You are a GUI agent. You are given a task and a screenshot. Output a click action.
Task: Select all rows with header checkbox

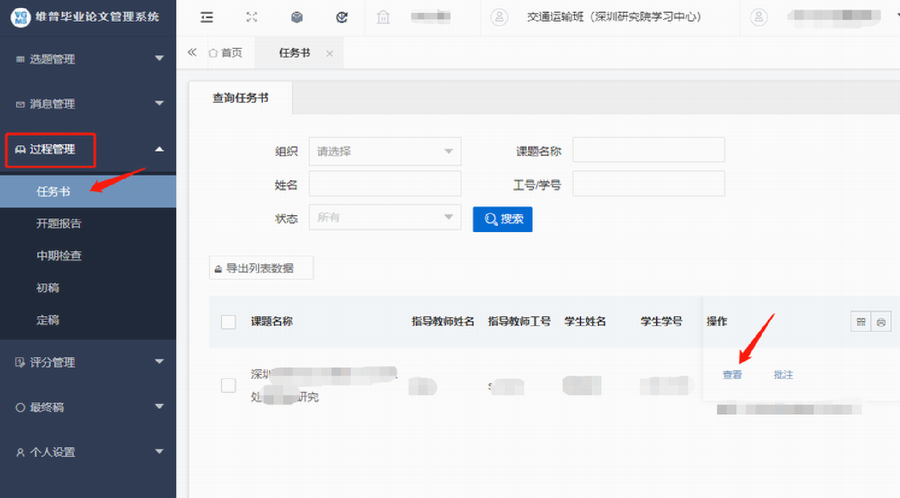click(x=228, y=322)
